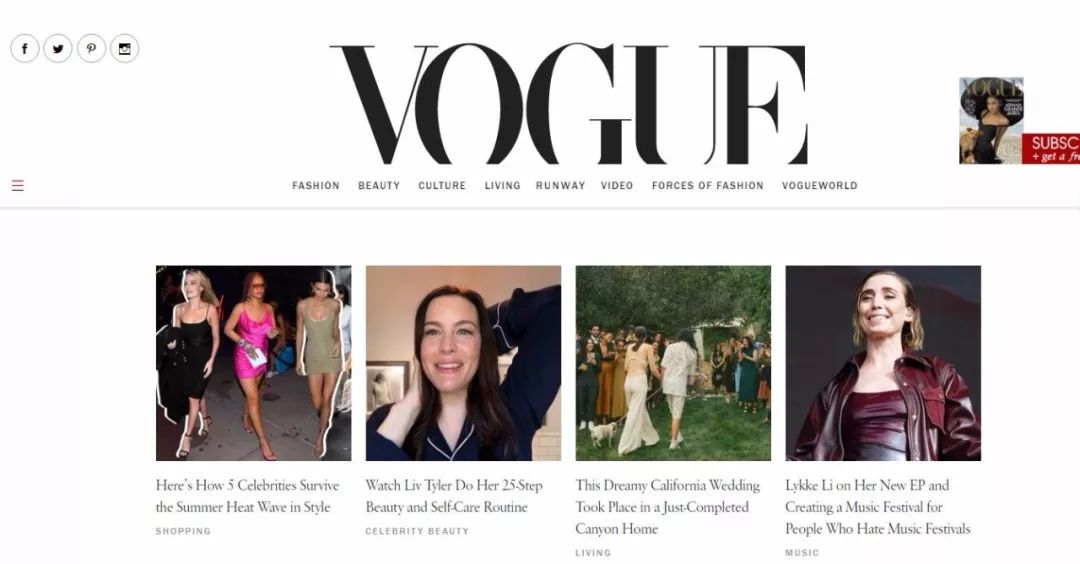Open the Celebrities Summer Heat Wave headline
The image size is (1080, 564).
pos(247,496)
